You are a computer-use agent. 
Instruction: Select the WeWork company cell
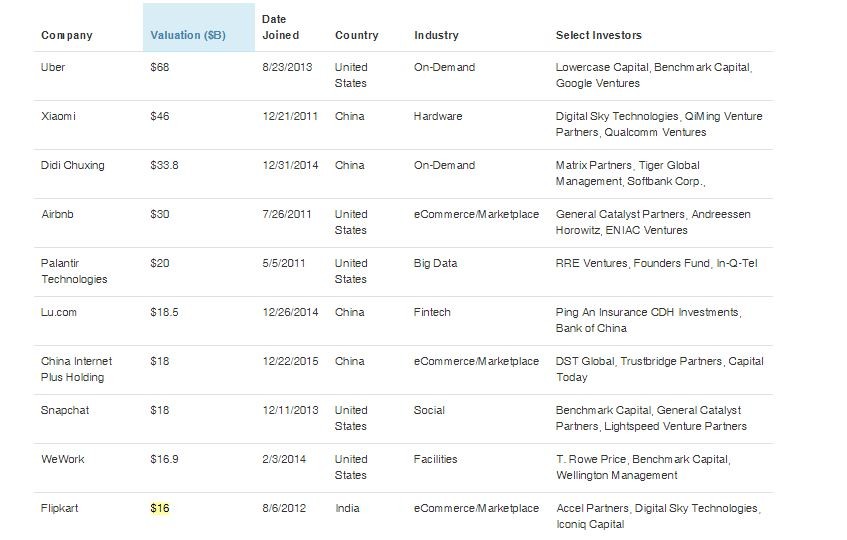(x=62, y=459)
